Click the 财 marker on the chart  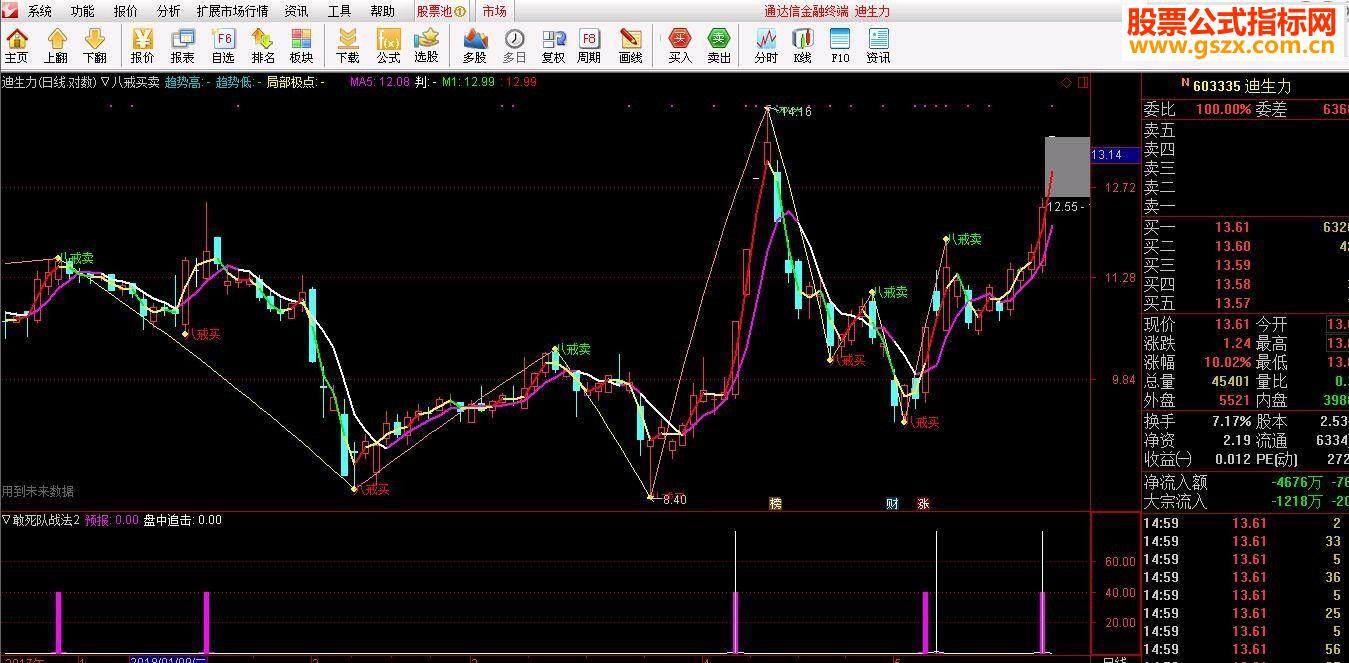point(892,503)
